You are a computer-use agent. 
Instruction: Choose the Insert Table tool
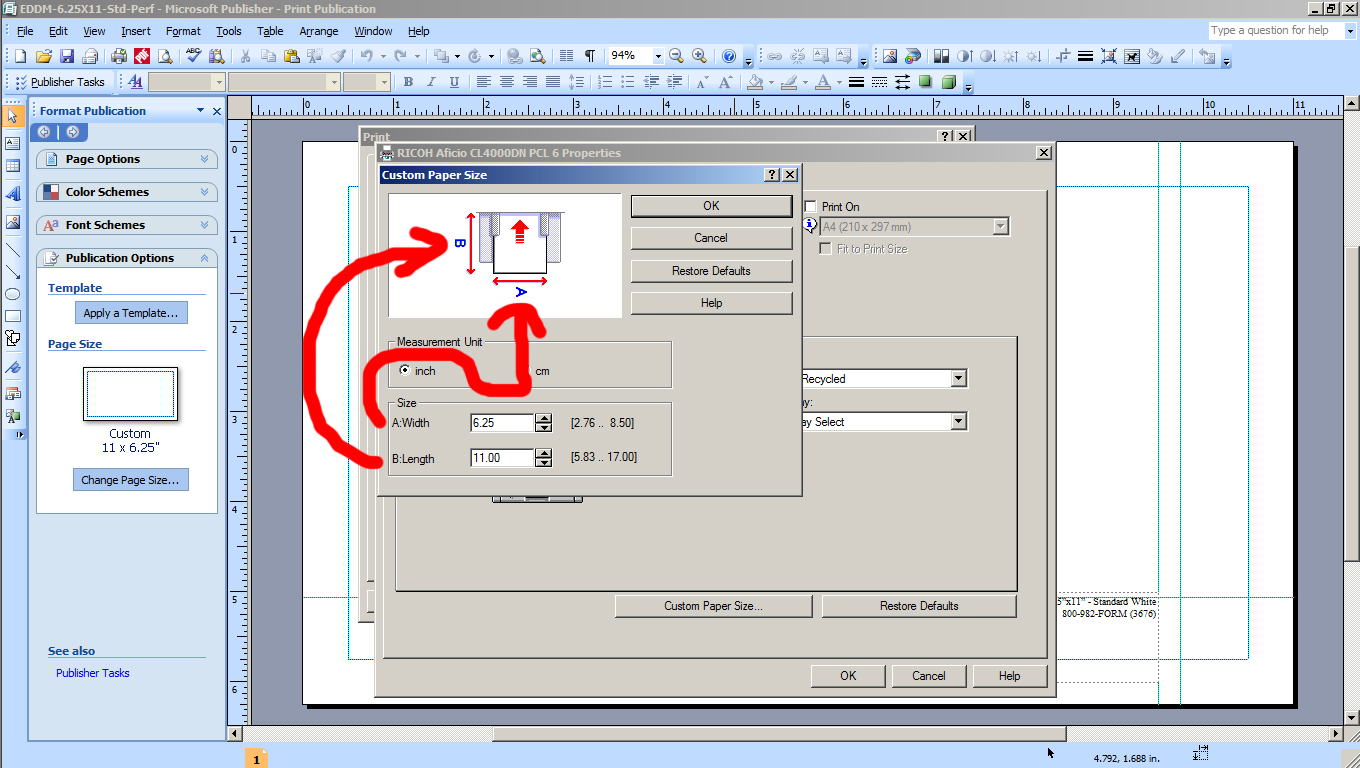pyautogui.click(x=12, y=166)
